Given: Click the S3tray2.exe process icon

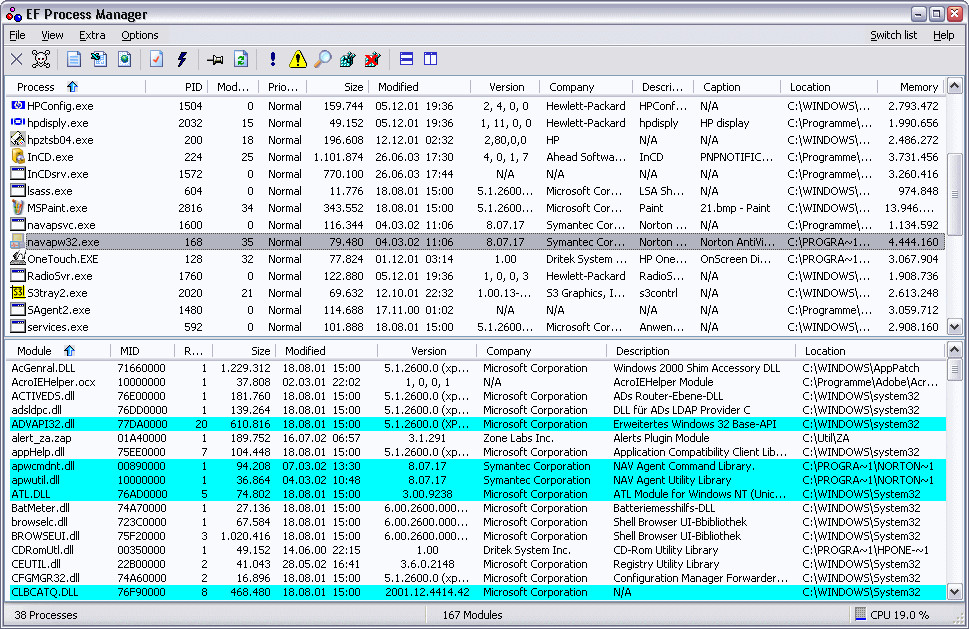Looking at the screenshot, I should pos(18,292).
